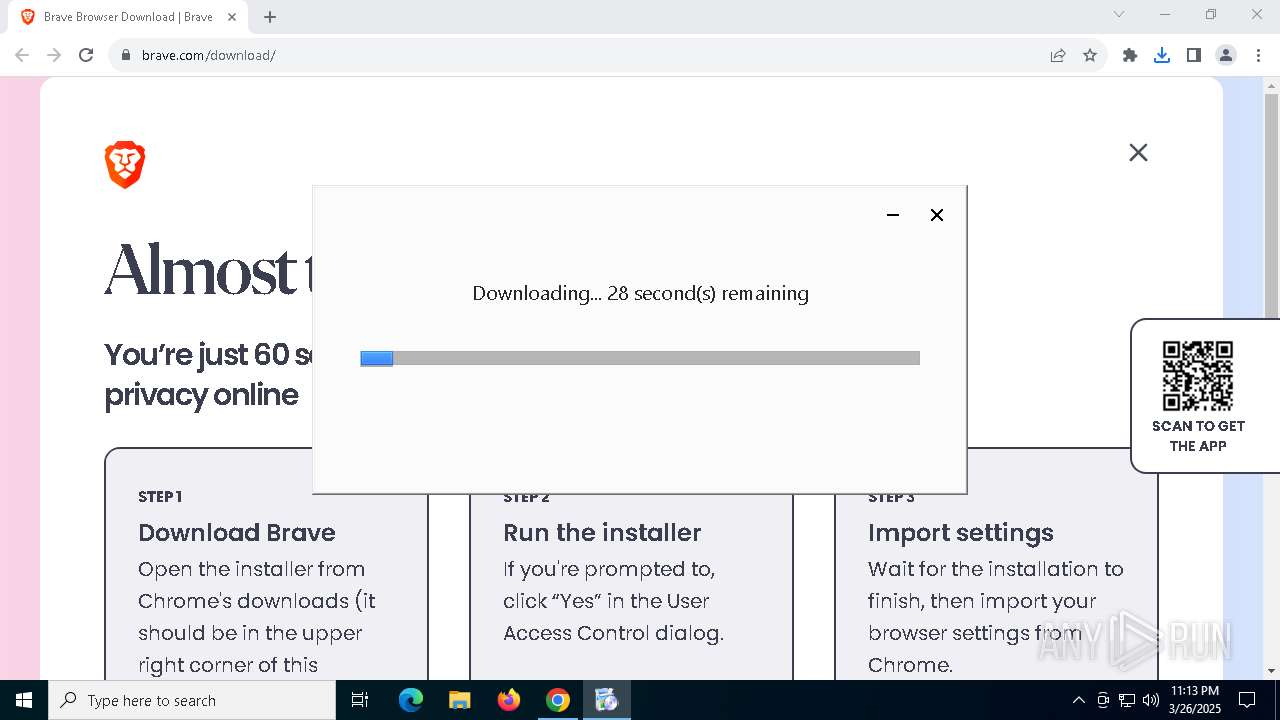1280x720 pixels.
Task: Open Chrome downloads tray icon
Action: coord(1162,55)
